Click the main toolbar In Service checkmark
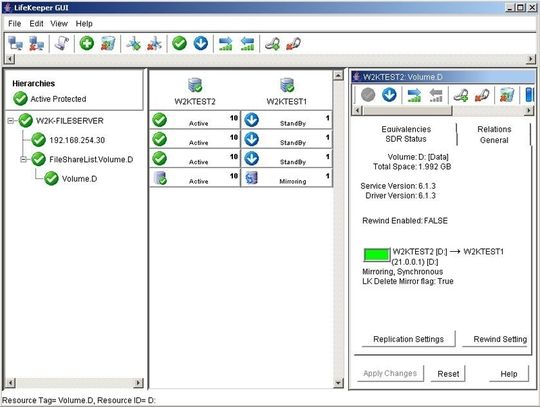Image resolution: width=540 pixels, height=407 pixels. click(x=179, y=44)
